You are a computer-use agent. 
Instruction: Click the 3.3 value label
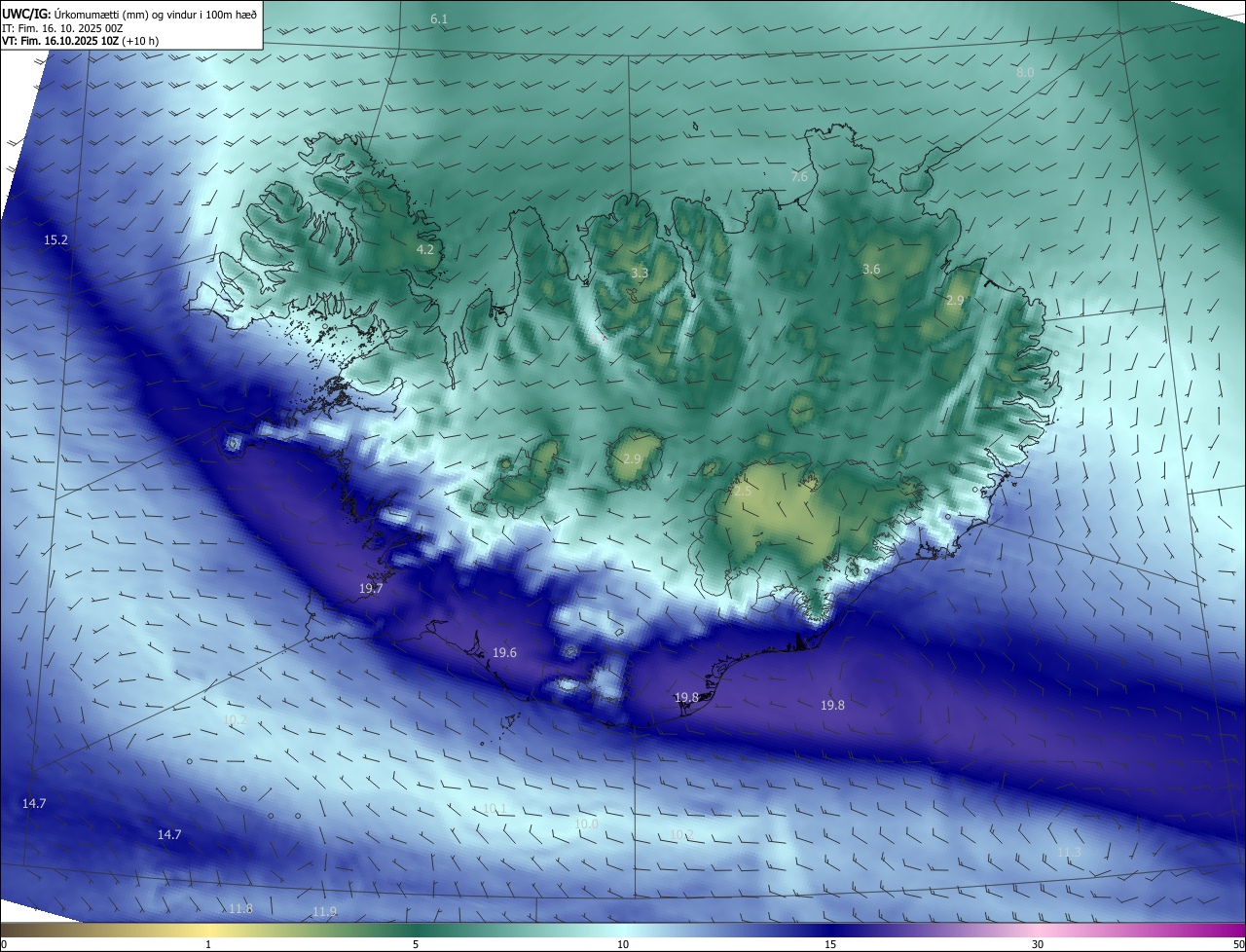tap(640, 274)
